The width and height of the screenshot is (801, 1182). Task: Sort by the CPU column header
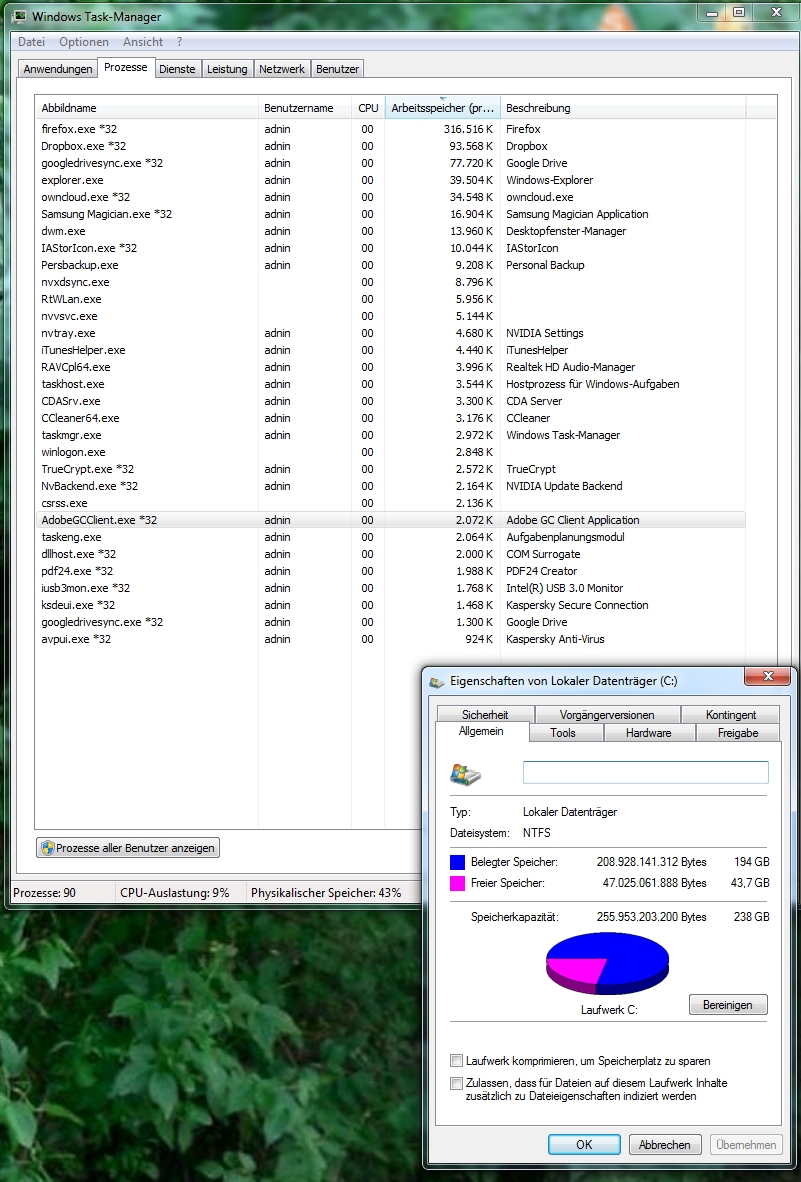[368, 108]
